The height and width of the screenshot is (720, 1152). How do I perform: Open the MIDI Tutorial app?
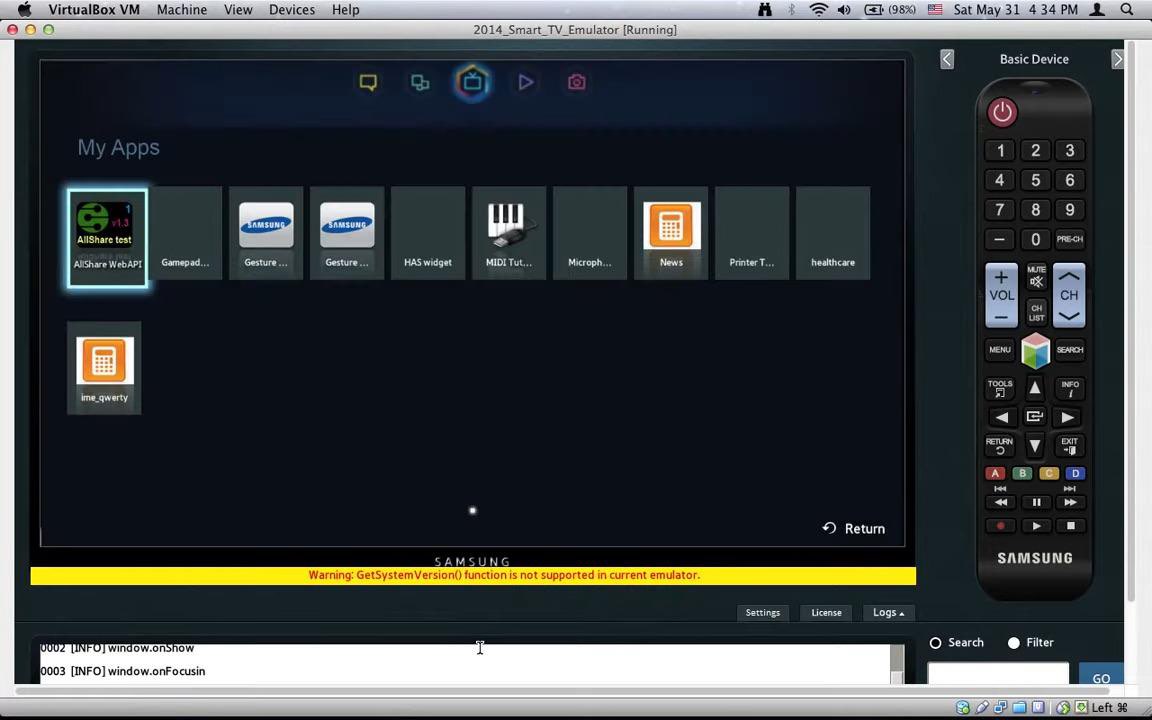[x=508, y=232]
